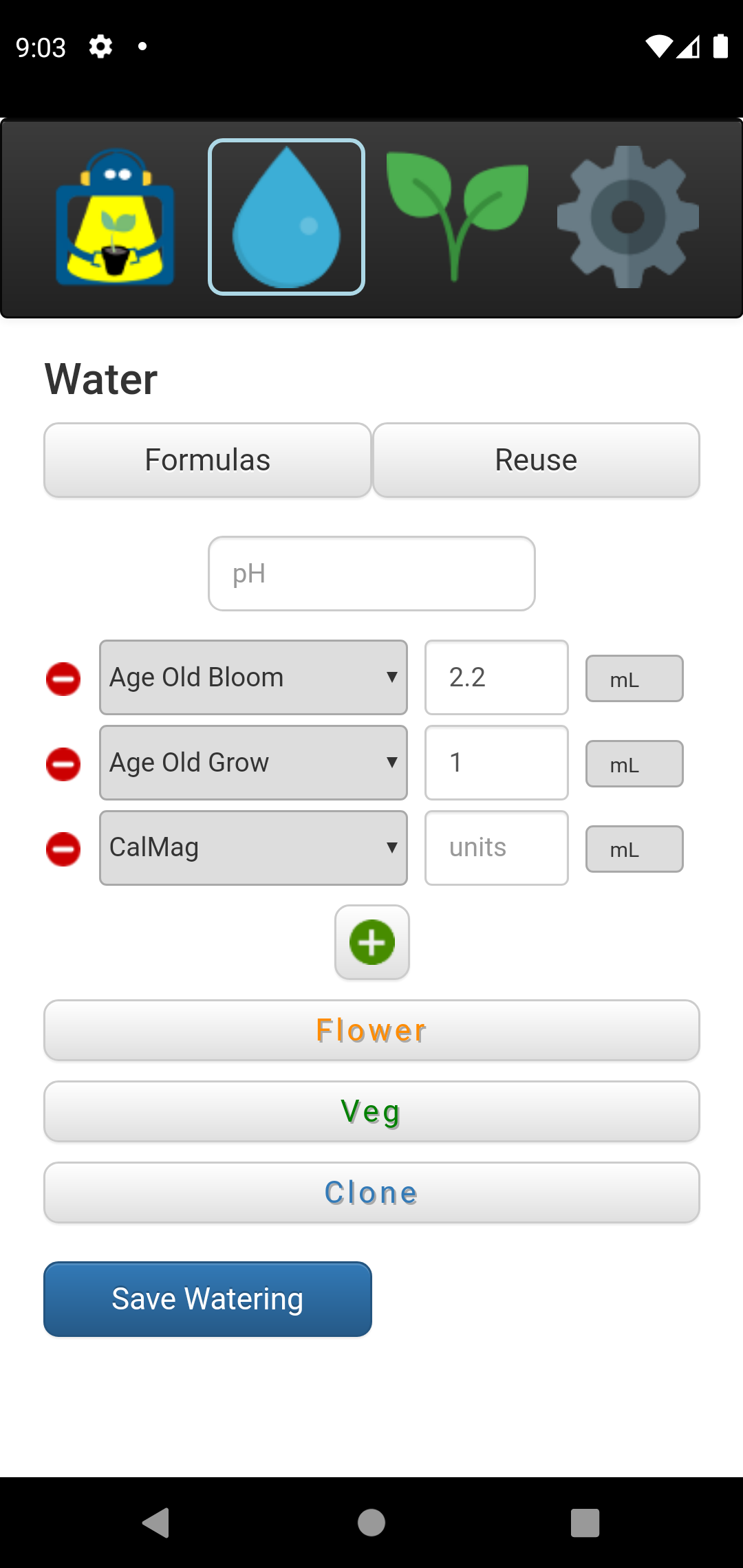
Task: Add a new nutrient row
Action: coord(372,942)
